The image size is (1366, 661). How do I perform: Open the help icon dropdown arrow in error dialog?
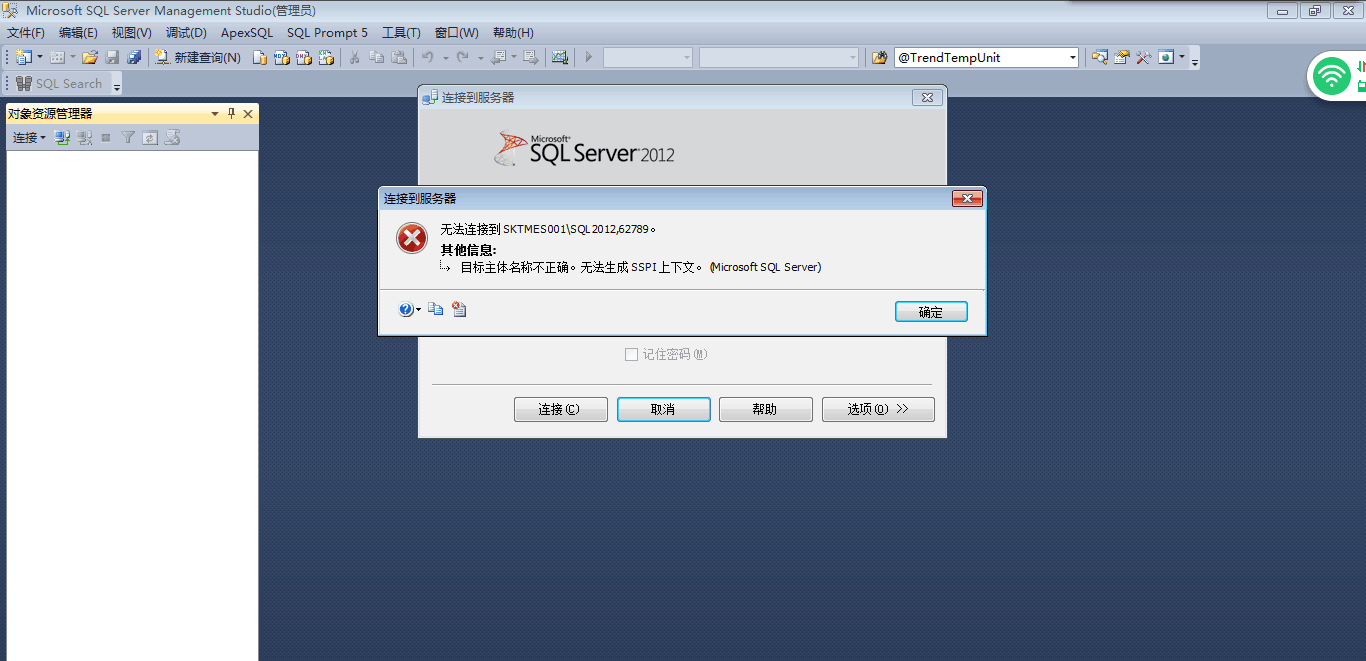tap(418, 310)
